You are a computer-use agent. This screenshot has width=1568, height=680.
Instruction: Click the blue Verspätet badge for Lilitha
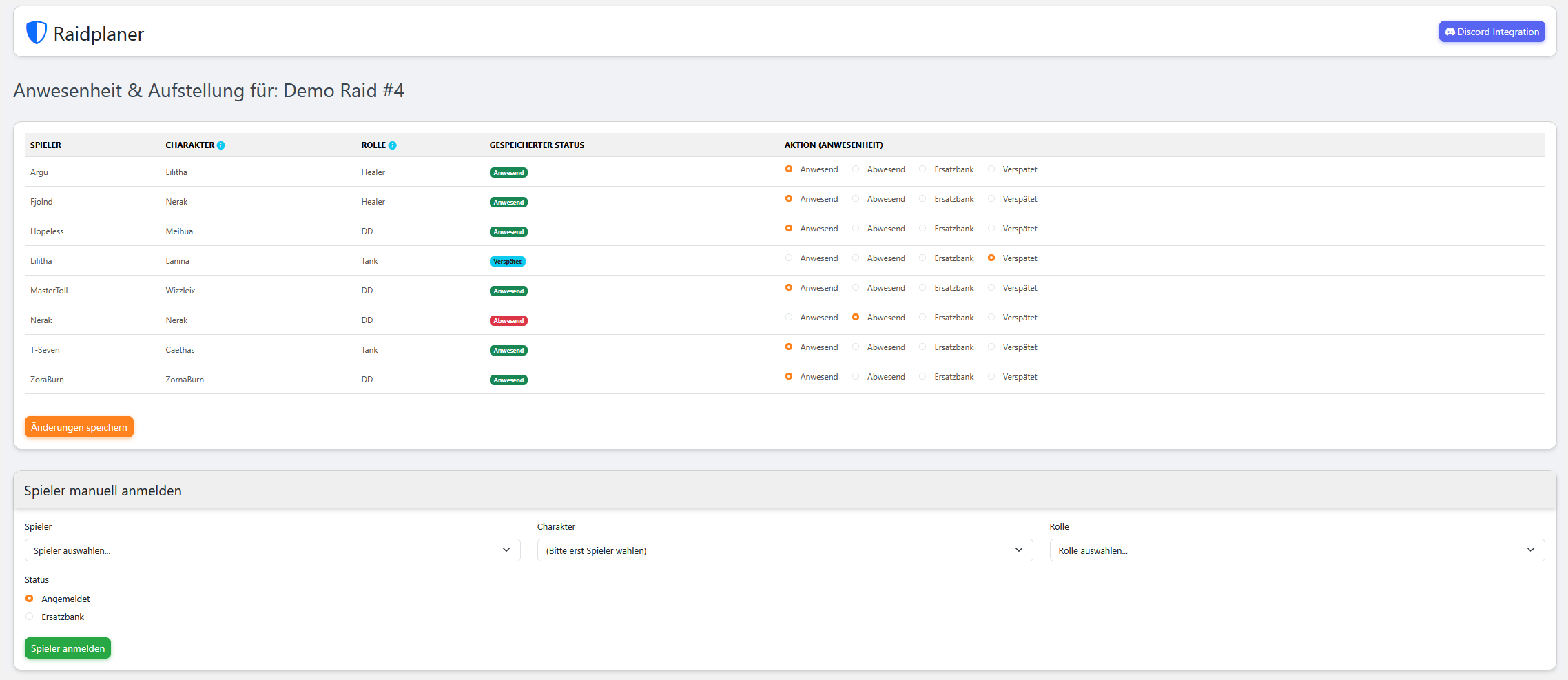507,261
